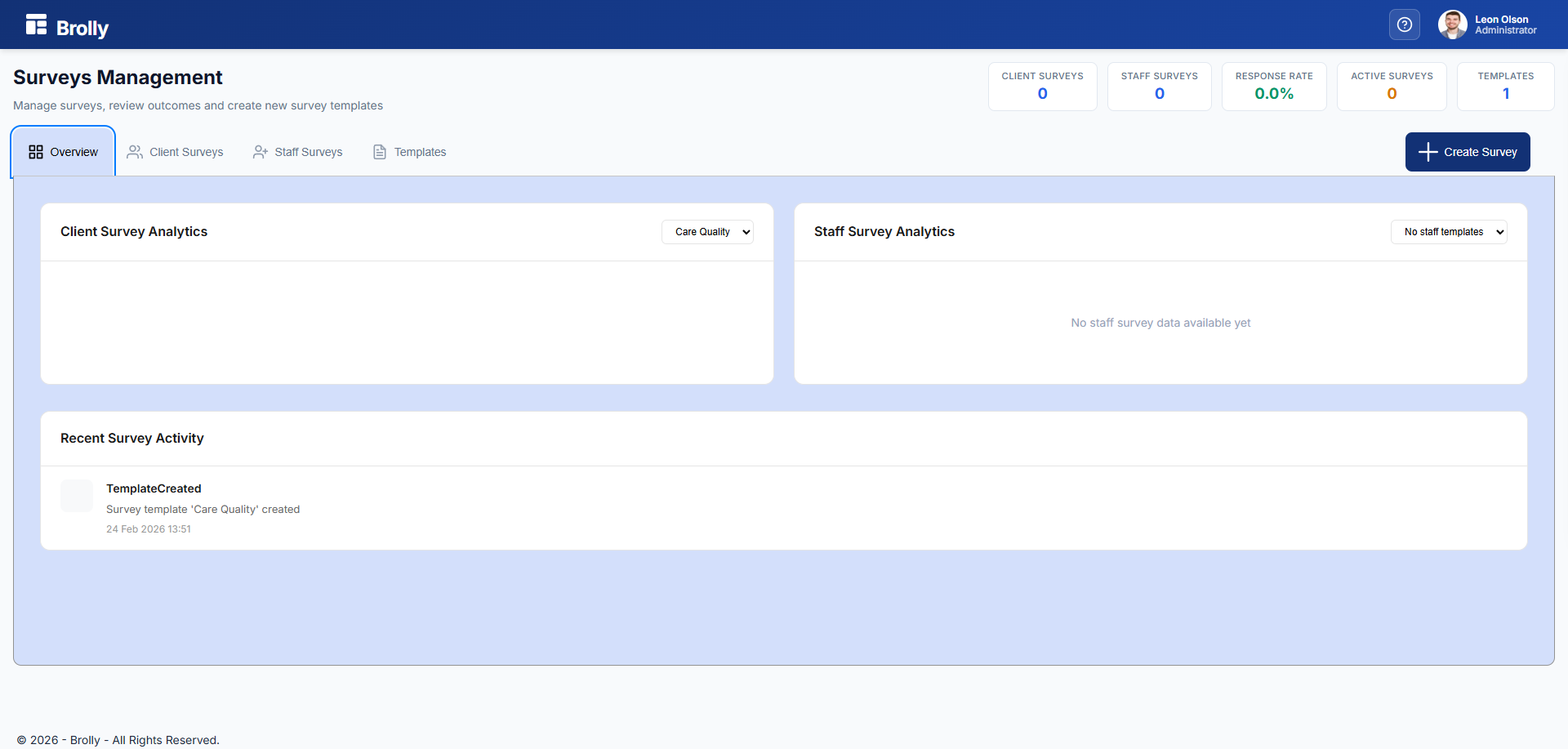Click the Templates count stat card
The height and width of the screenshot is (749, 1568).
1505,86
